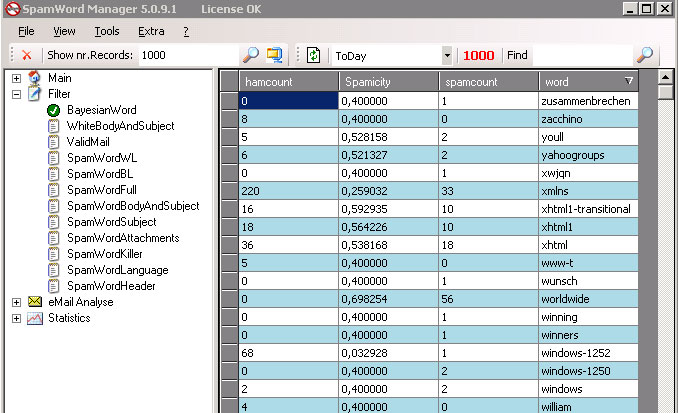This screenshot has height=413, width=678.
Task: Click Spamicity 0,032928 cell
Action: click(x=388, y=353)
